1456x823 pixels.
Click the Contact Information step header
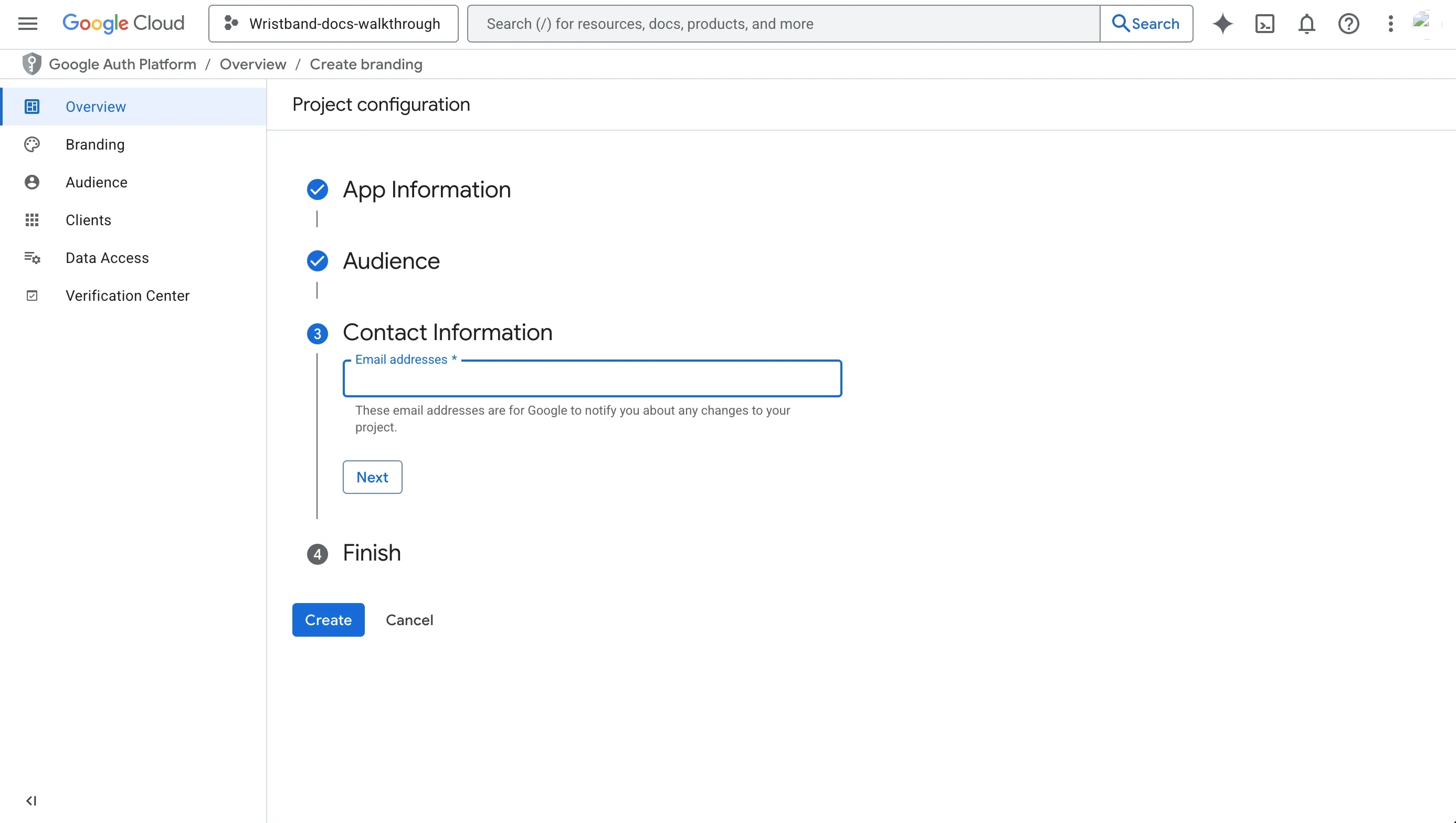[x=448, y=332]
